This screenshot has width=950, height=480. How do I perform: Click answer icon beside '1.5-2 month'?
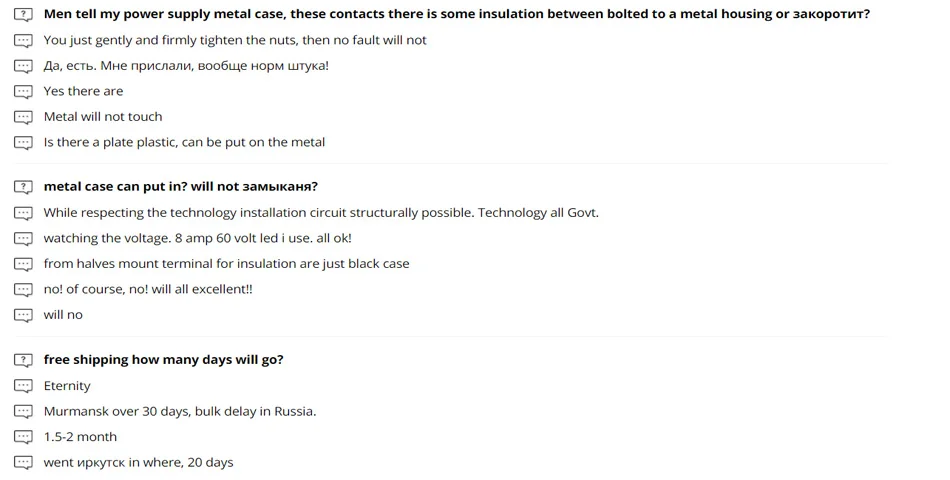click(23, 437)
